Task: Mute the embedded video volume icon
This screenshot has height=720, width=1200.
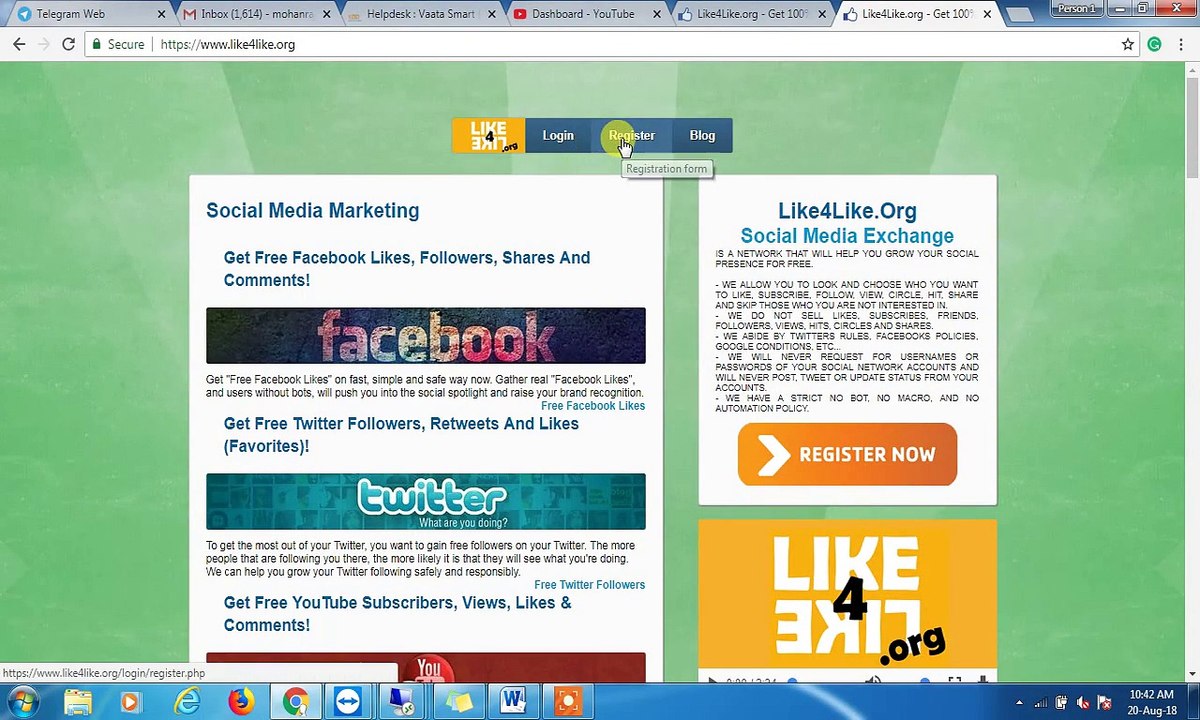Action: 873,681
